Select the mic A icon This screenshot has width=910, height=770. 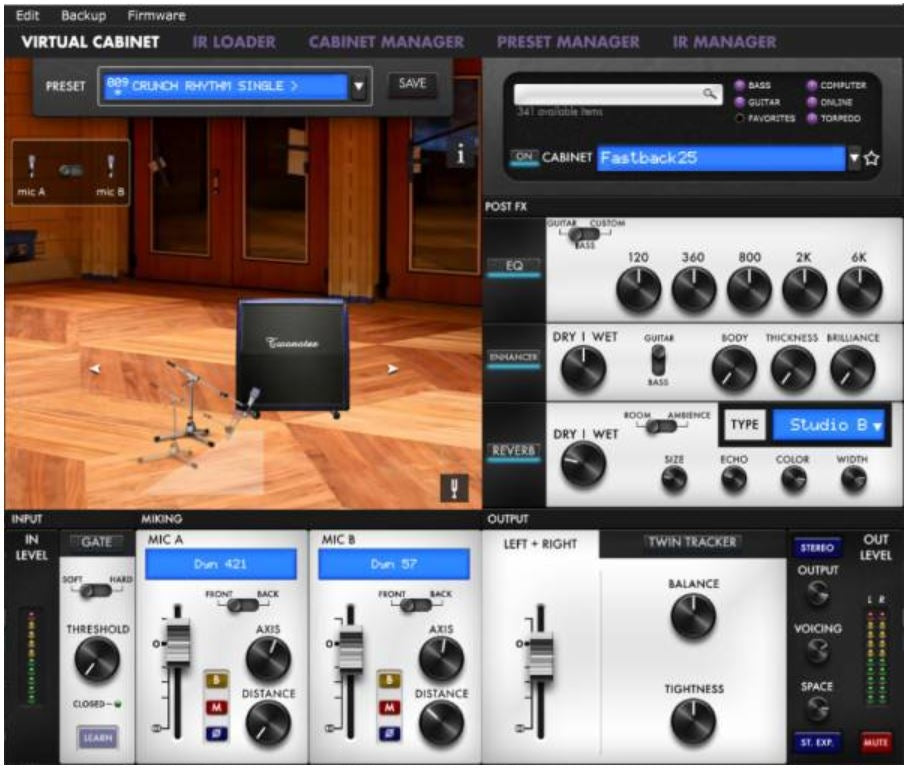tap(33, 167)
